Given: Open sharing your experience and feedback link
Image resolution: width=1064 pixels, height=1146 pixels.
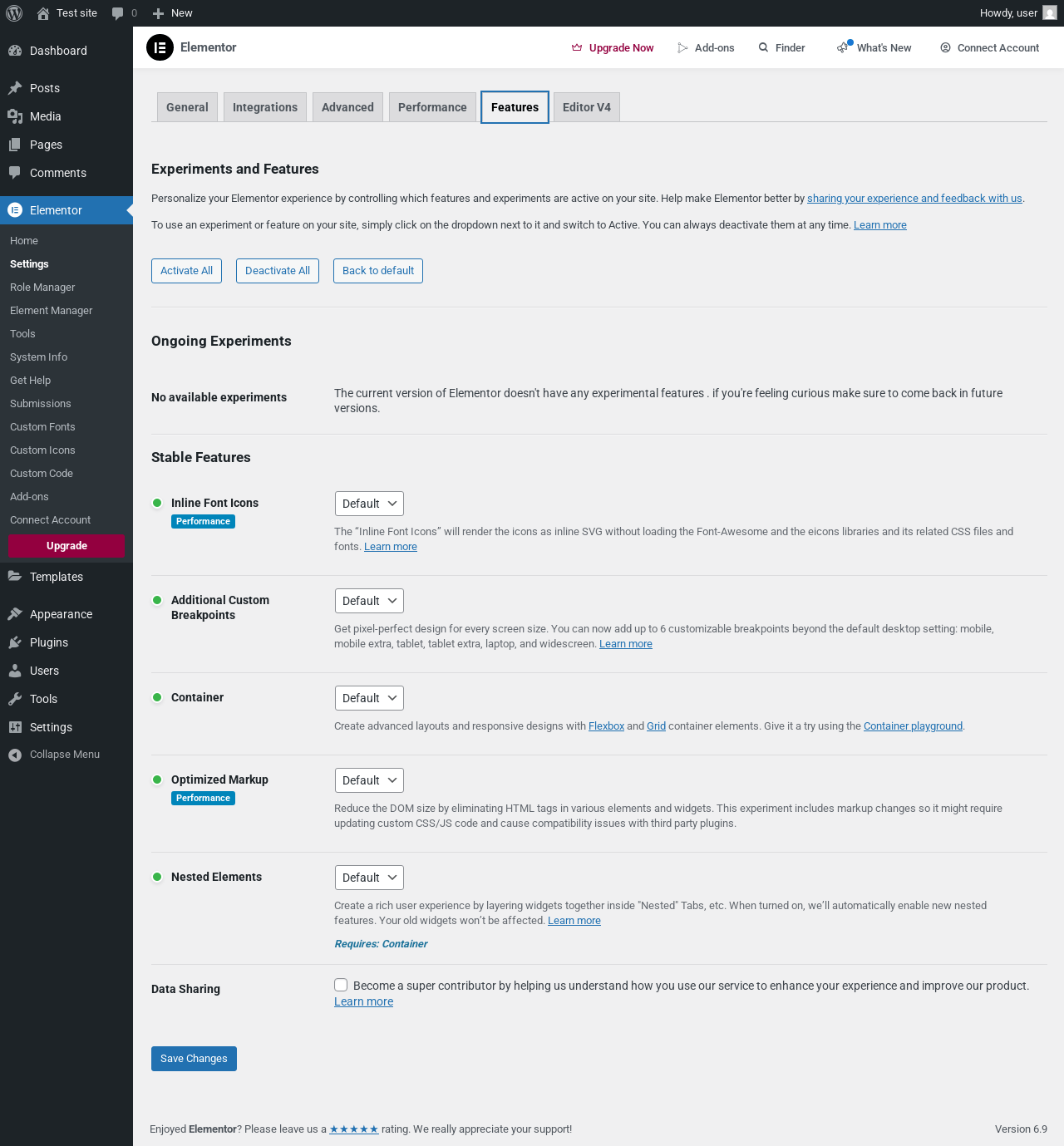Looking at the screenshot, I should (914, 199).
